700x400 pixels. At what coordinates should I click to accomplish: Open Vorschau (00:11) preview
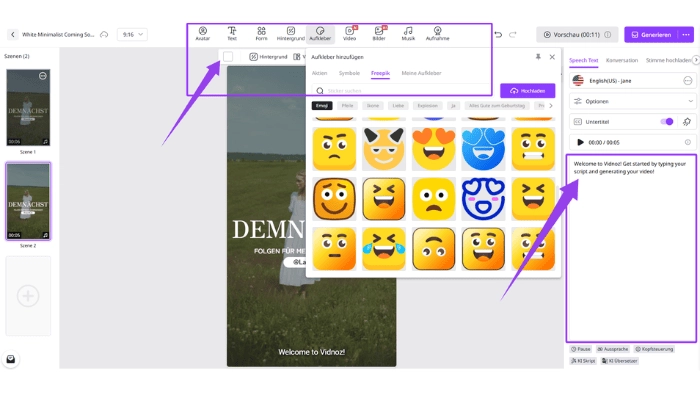(577, 34)
